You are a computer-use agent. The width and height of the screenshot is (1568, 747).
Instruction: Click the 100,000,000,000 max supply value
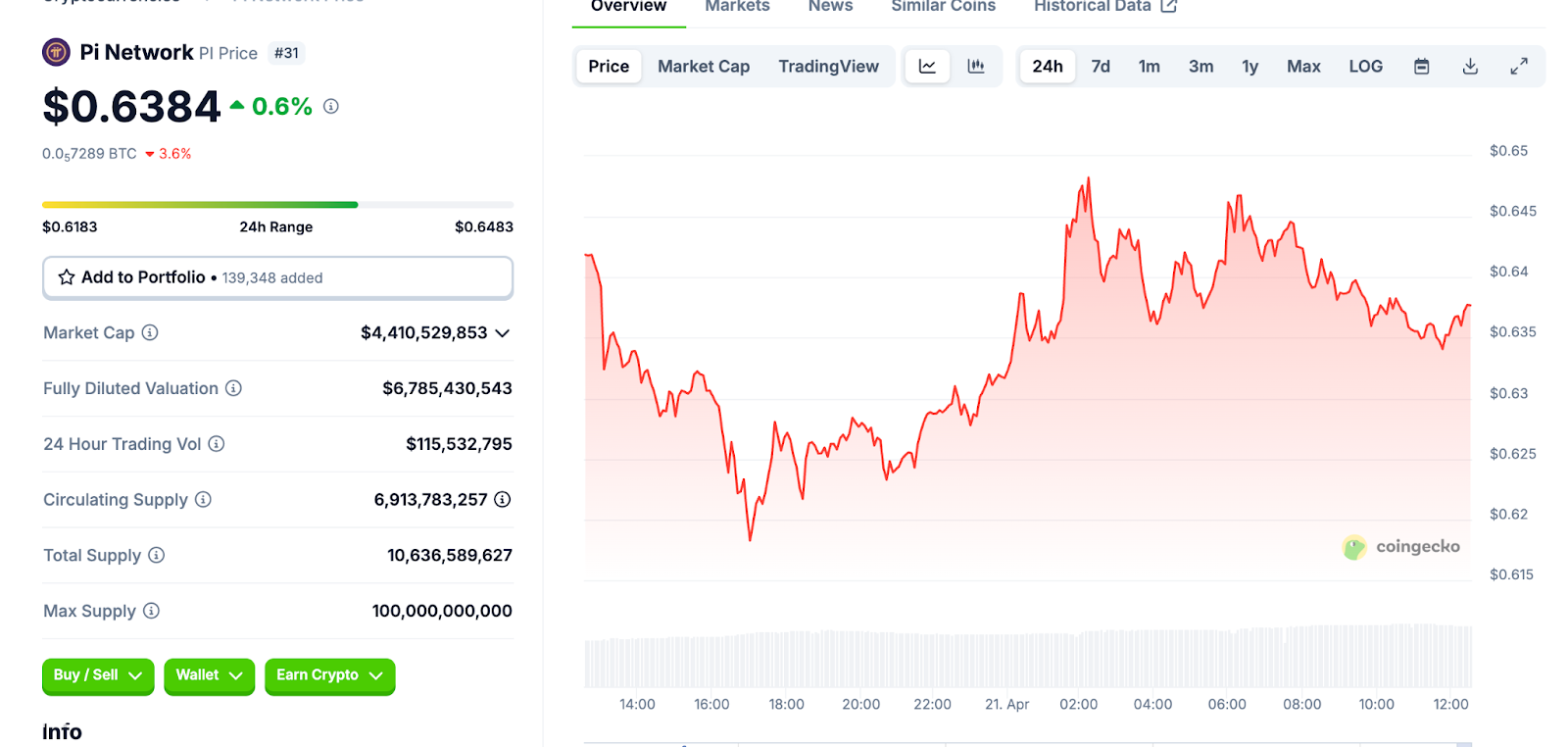pyautogui.click(x=442, y=611)
